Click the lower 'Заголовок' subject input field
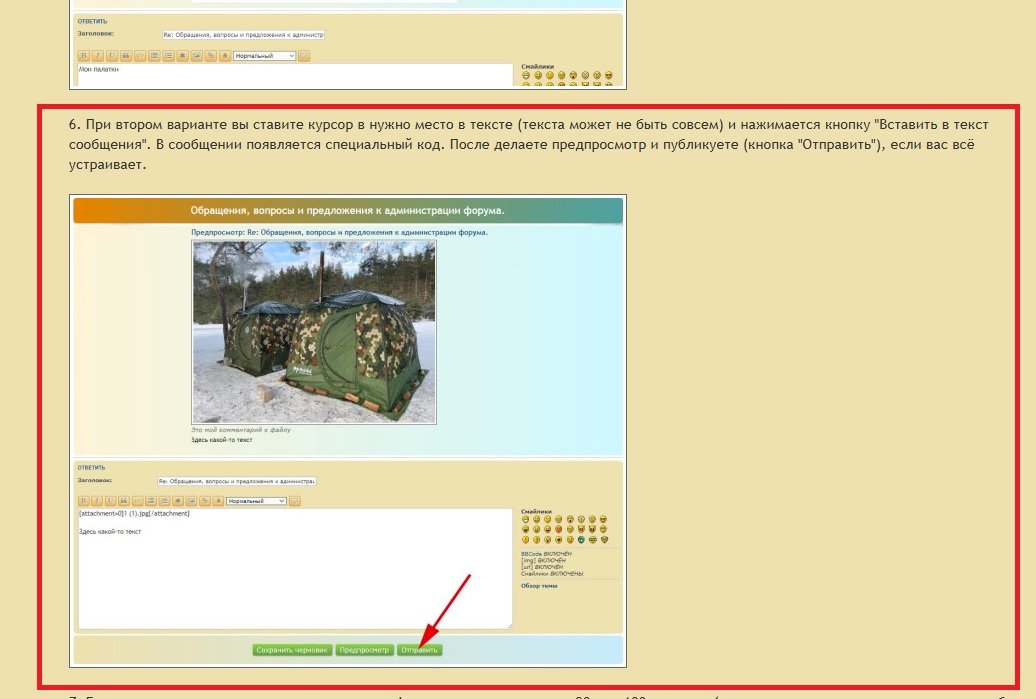 [x=236, y=481]
